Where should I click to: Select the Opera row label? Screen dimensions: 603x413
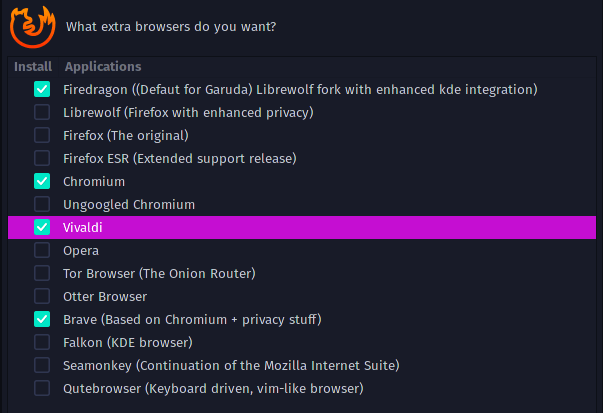(81, 251)
